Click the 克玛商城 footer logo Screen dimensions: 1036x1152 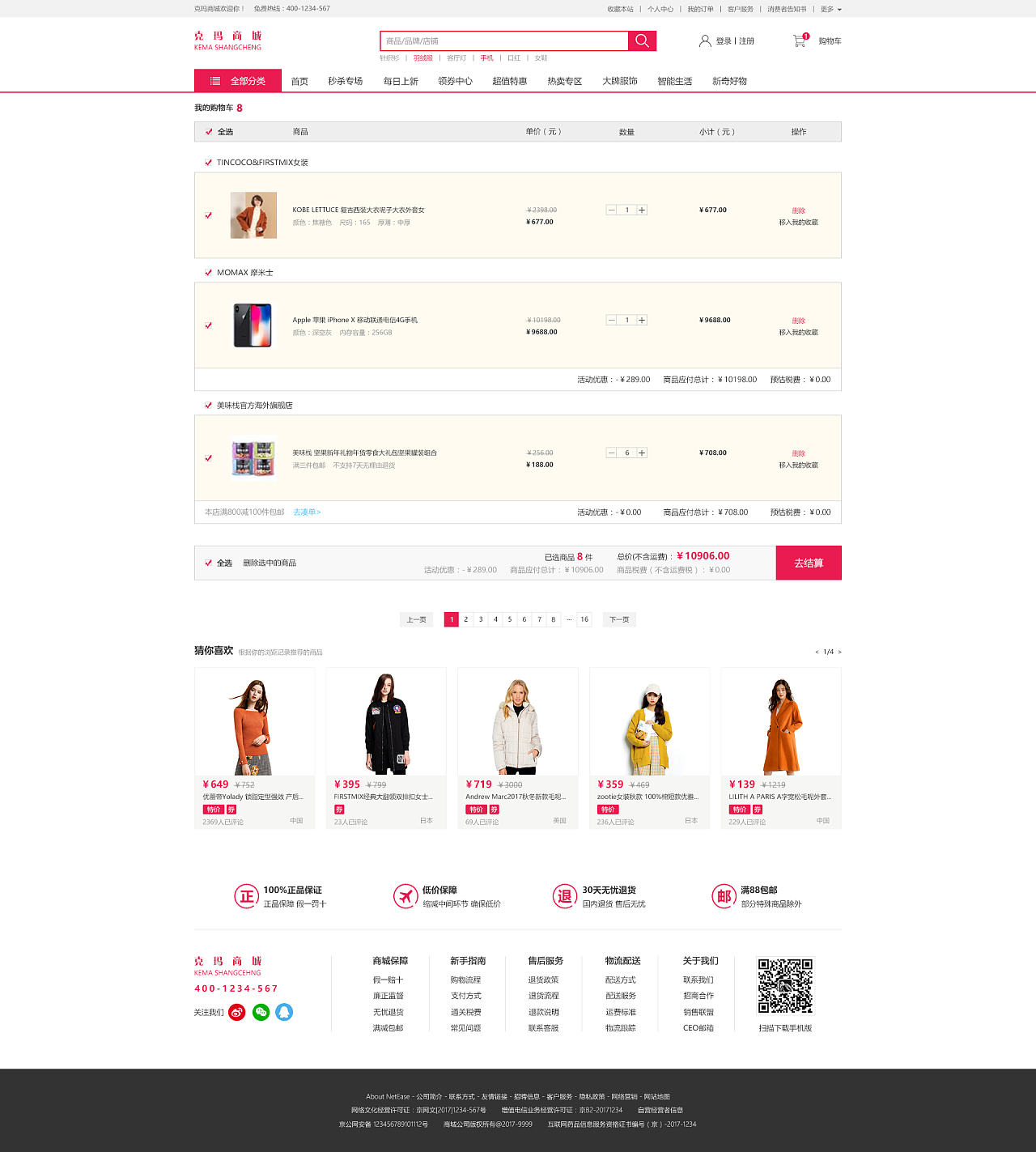click(227, 966)
